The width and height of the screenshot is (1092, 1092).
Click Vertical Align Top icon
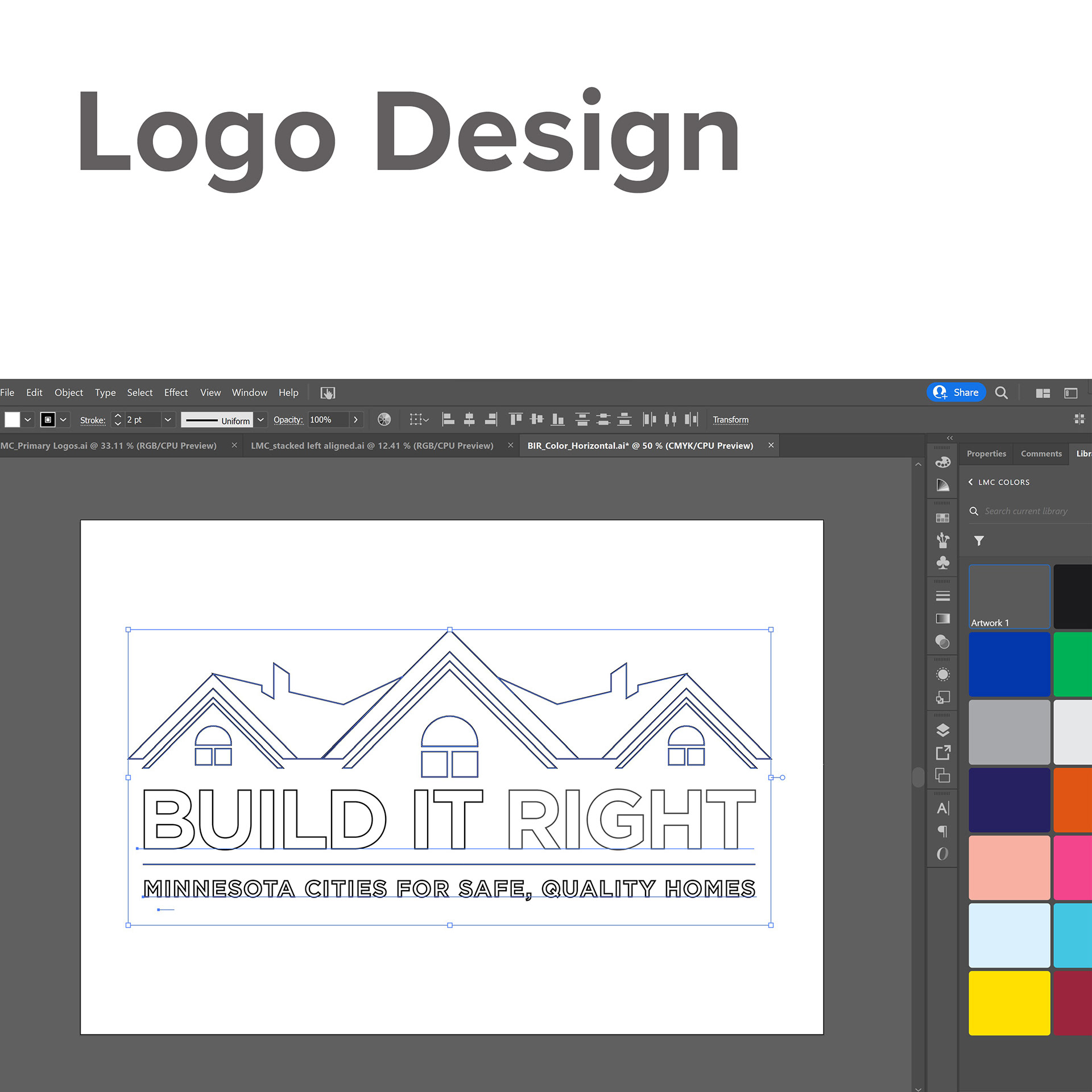point(516,420)
